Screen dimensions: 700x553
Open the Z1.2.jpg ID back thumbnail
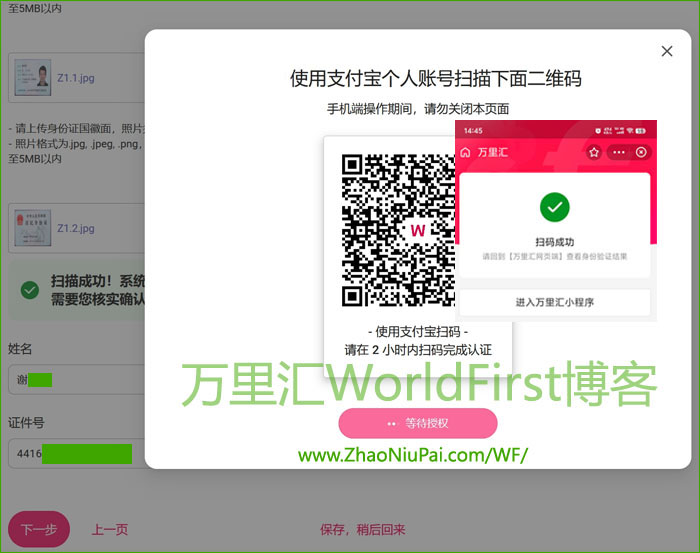click(33, 228)
